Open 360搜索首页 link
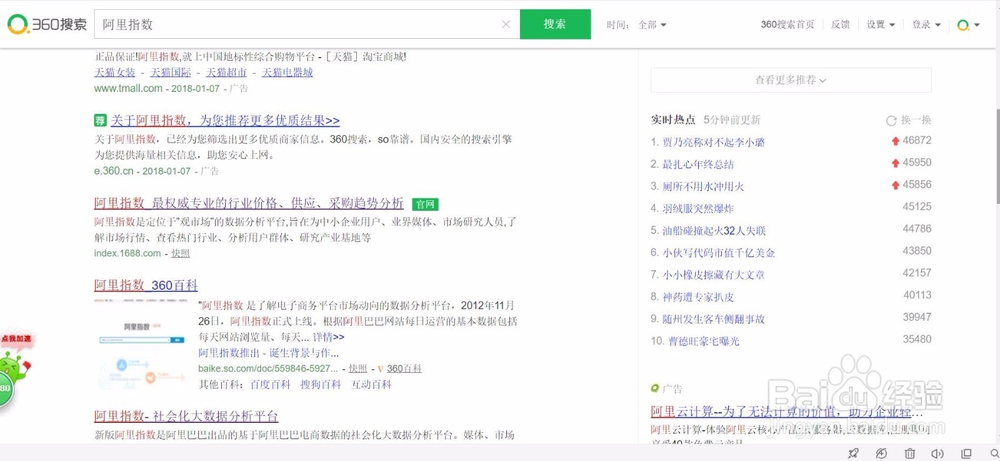1000x461 pixels. pyautogui.click(x=787, y=24)
